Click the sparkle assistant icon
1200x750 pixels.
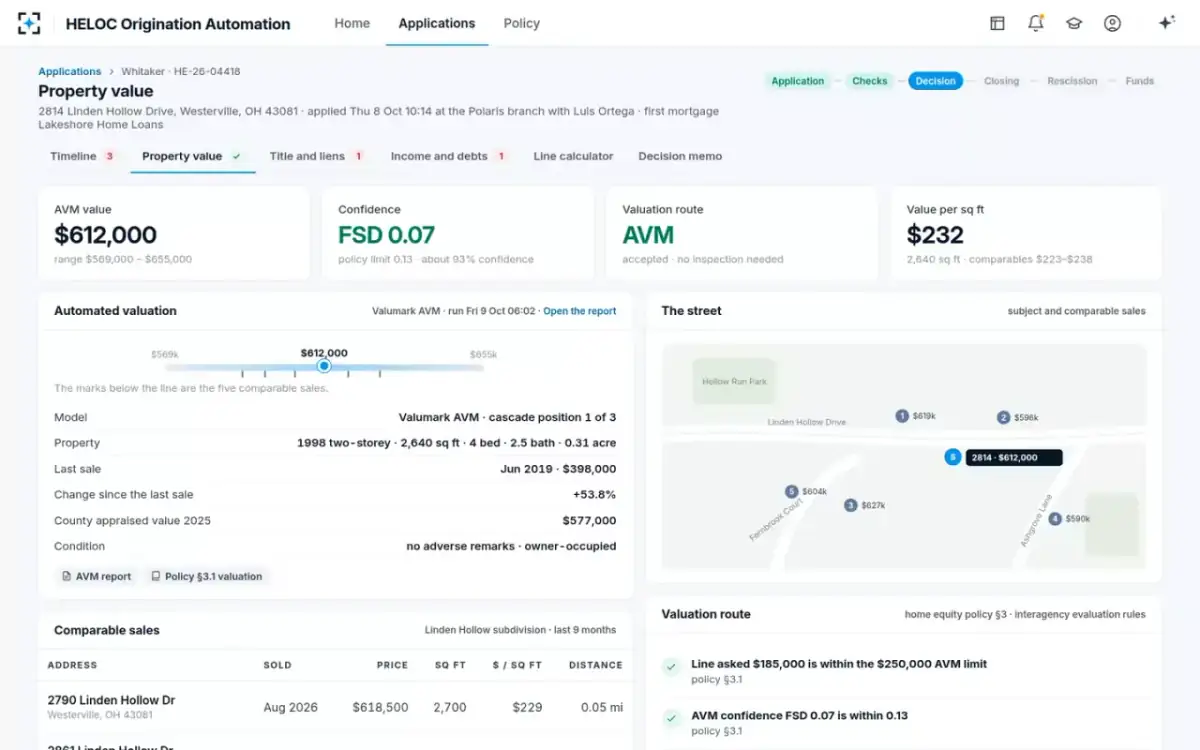pos(1166,23)
